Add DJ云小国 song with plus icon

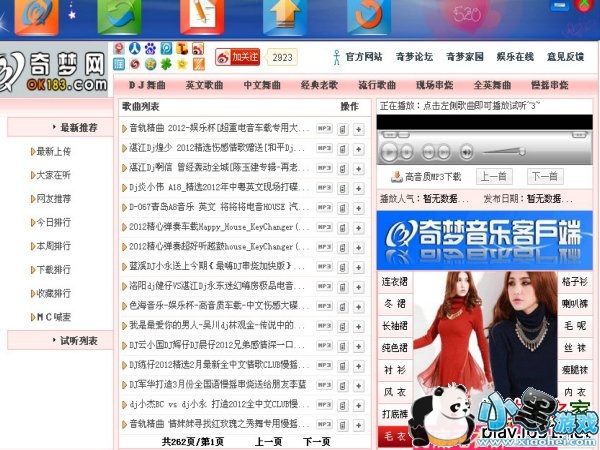tap(359, 346)
